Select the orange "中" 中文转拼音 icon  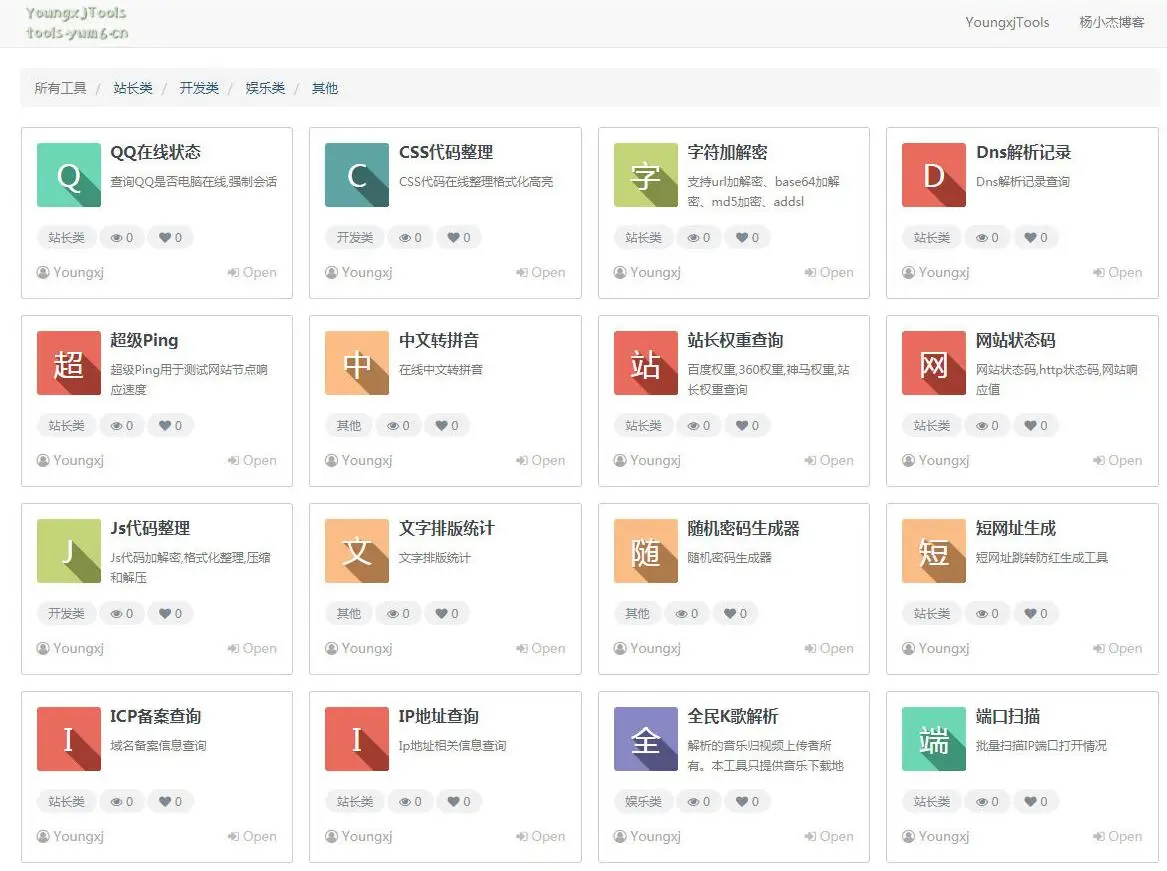click(357, 363)
